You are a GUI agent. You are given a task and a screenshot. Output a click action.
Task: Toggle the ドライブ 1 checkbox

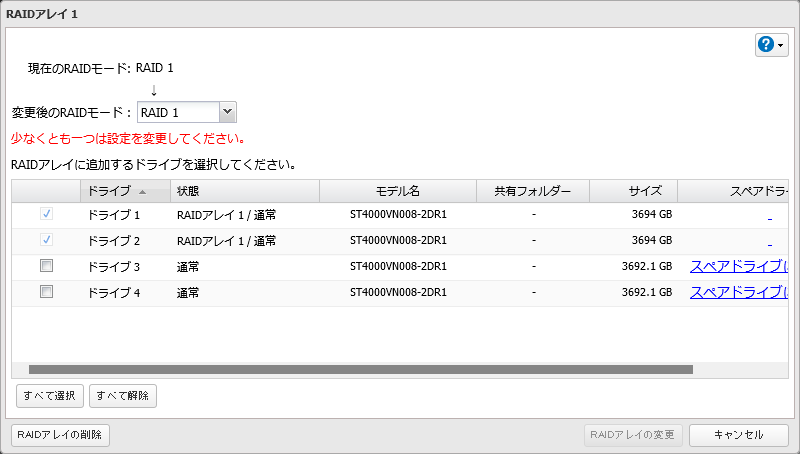click(x=46, y=214)
